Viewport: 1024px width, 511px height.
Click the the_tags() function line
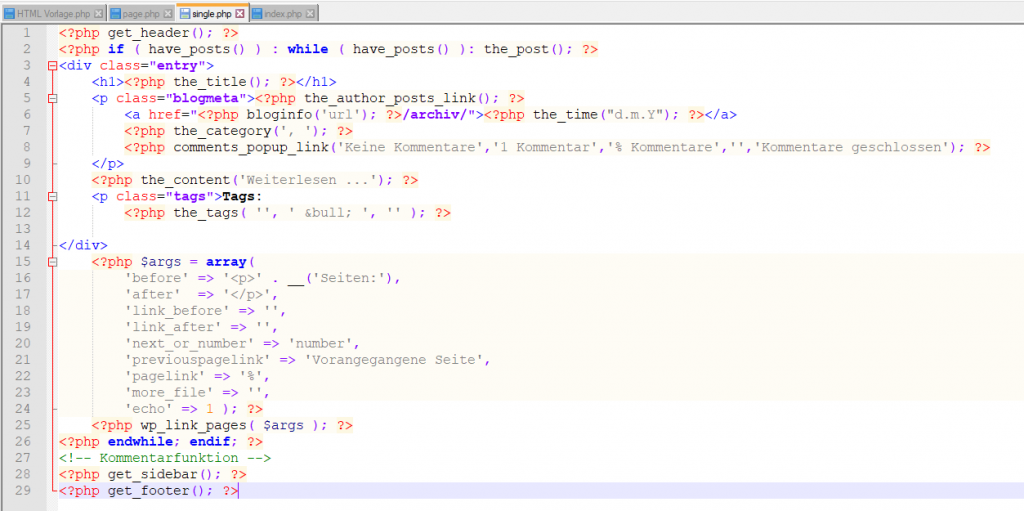[287, 212]
